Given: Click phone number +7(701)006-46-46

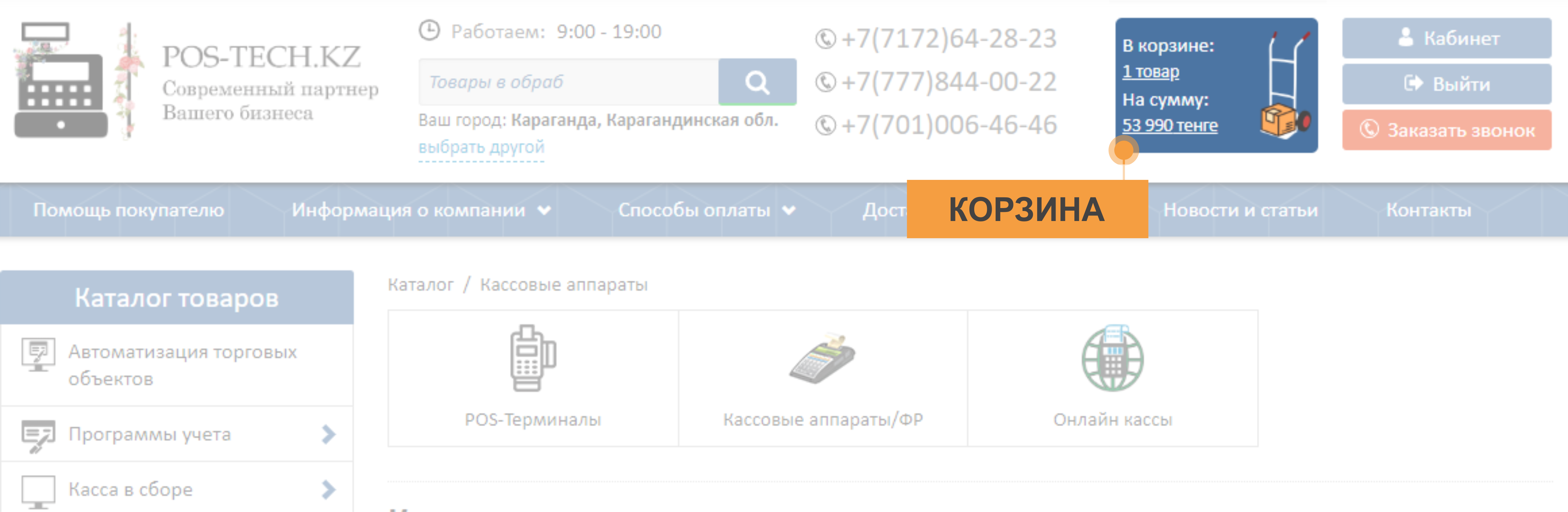Looking at the screenshot, I should tap(948, 125).
